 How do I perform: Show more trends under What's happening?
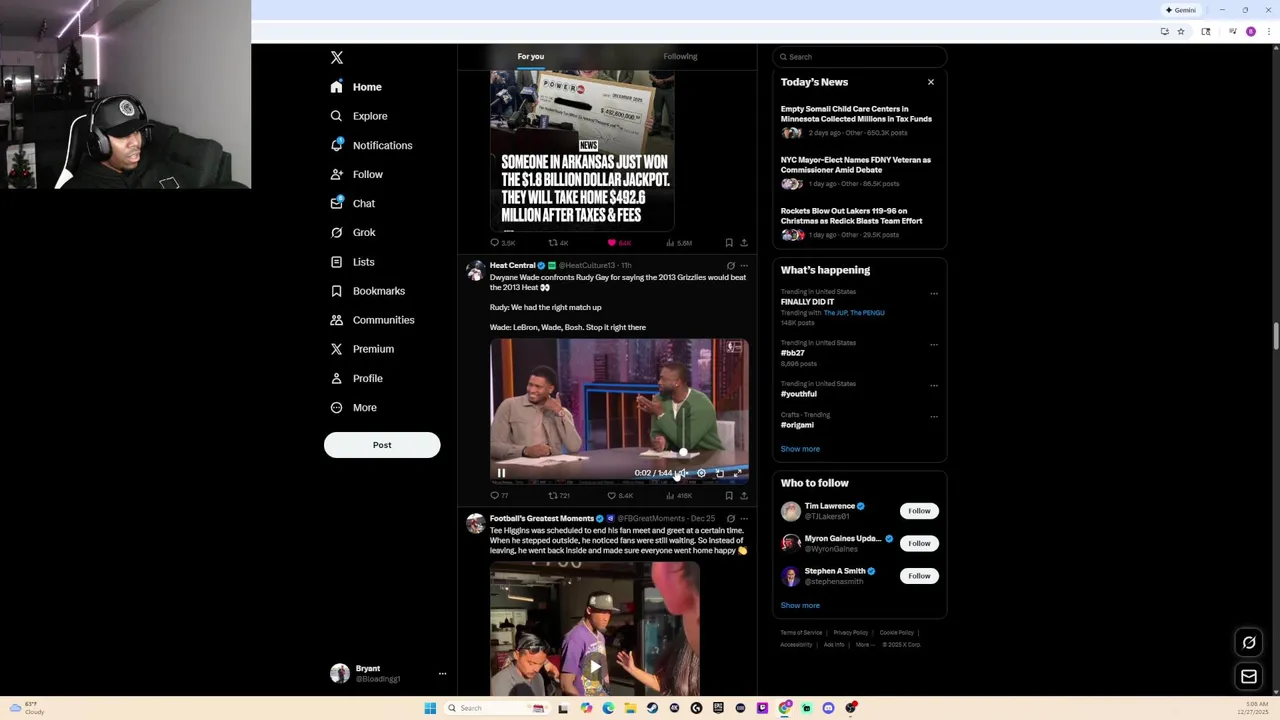[x=800, y=449]
